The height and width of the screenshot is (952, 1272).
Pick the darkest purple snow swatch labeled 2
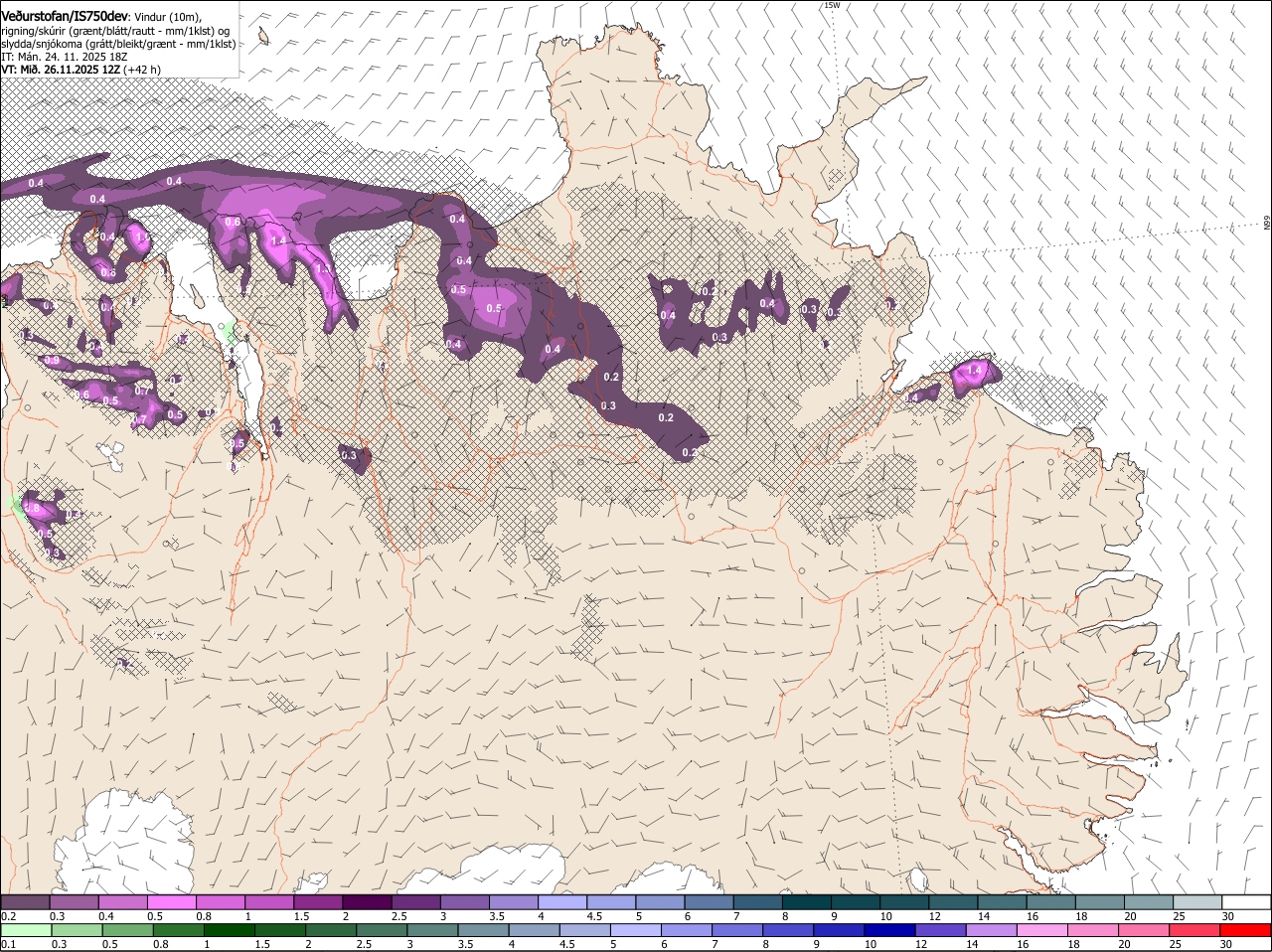[x=368, y=901]
